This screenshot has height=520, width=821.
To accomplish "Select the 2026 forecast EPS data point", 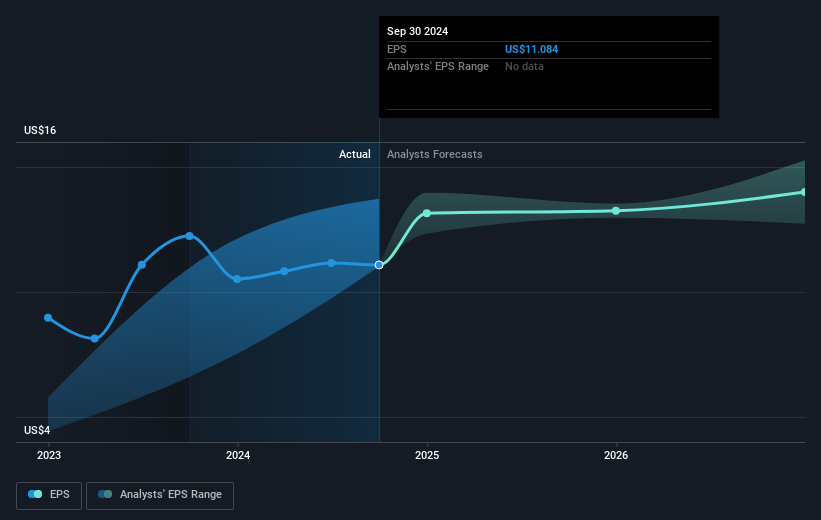I will [x=616, y=211].
